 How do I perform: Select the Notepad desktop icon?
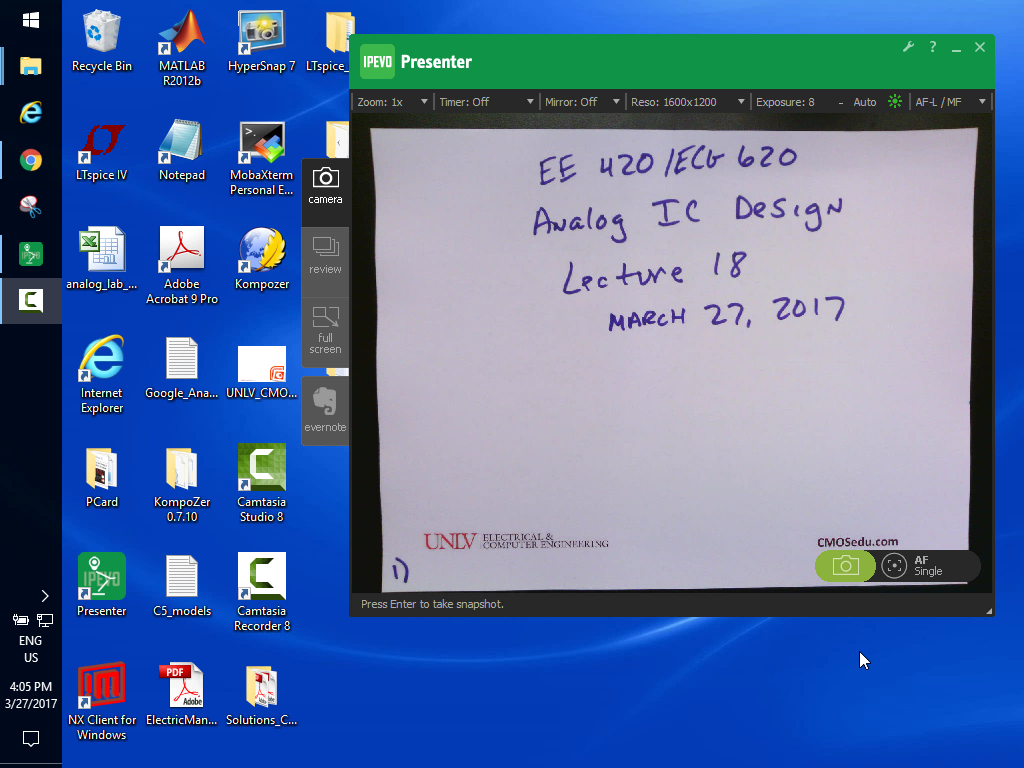coord(182,151)
